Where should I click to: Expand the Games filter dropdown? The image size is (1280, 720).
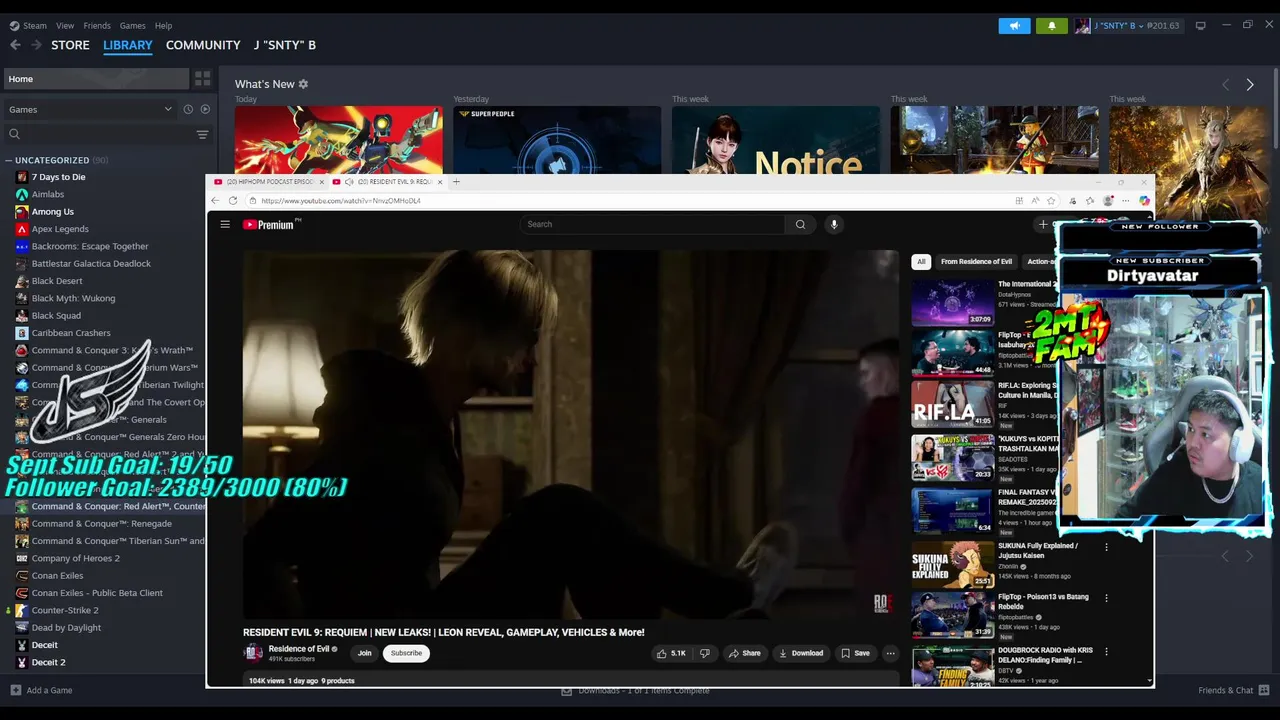point(90,109)
